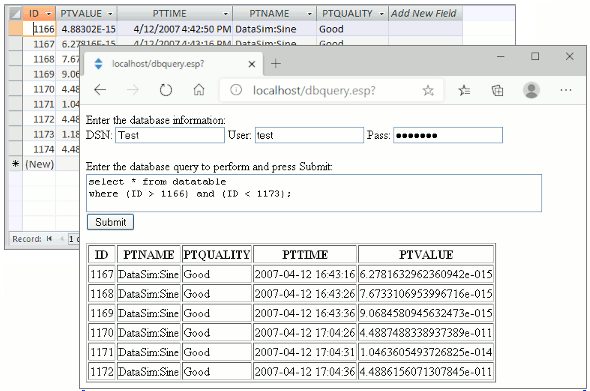Open PTNAME column dropdown in Access
Viewport: 590px width, 391px height.
310,14
